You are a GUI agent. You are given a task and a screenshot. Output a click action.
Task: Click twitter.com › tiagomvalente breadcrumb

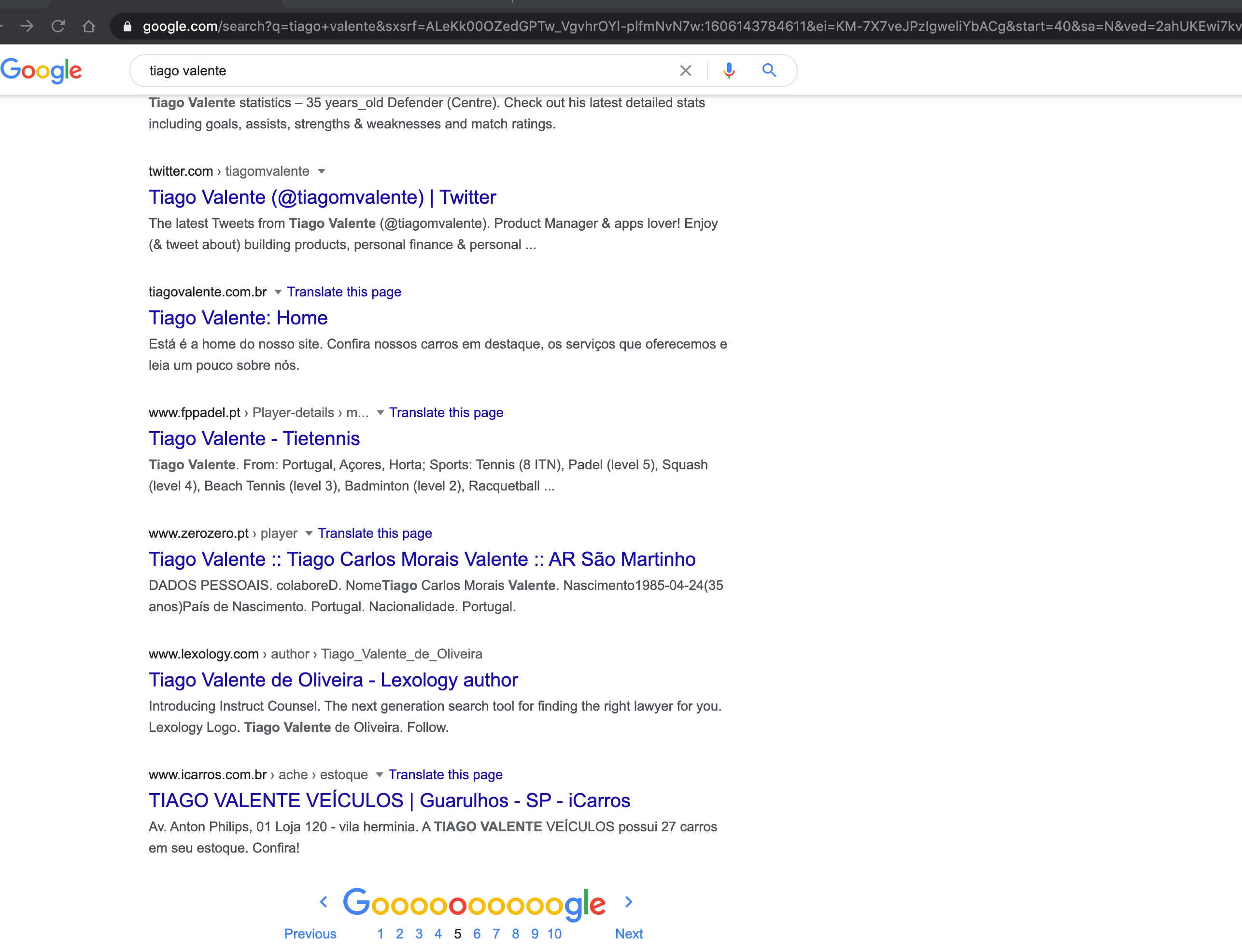[229, 171]
